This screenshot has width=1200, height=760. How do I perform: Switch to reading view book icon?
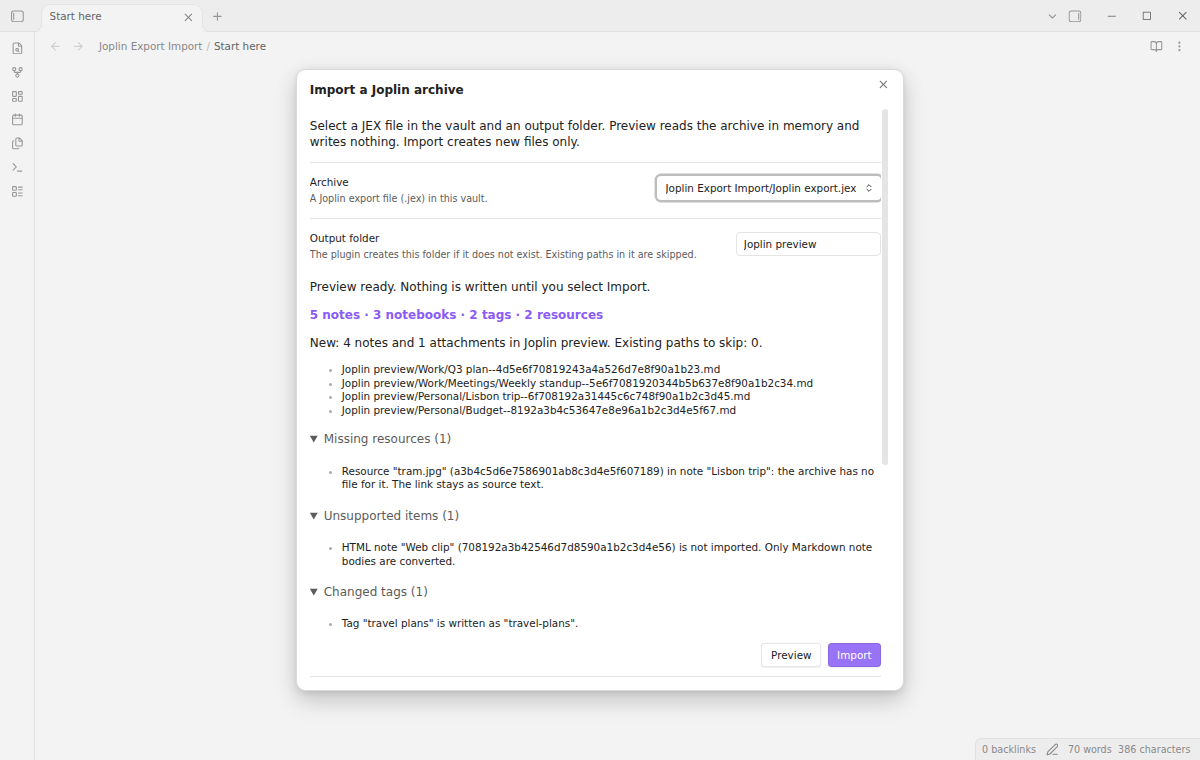pyautogui.click(x=1156, y=46)
